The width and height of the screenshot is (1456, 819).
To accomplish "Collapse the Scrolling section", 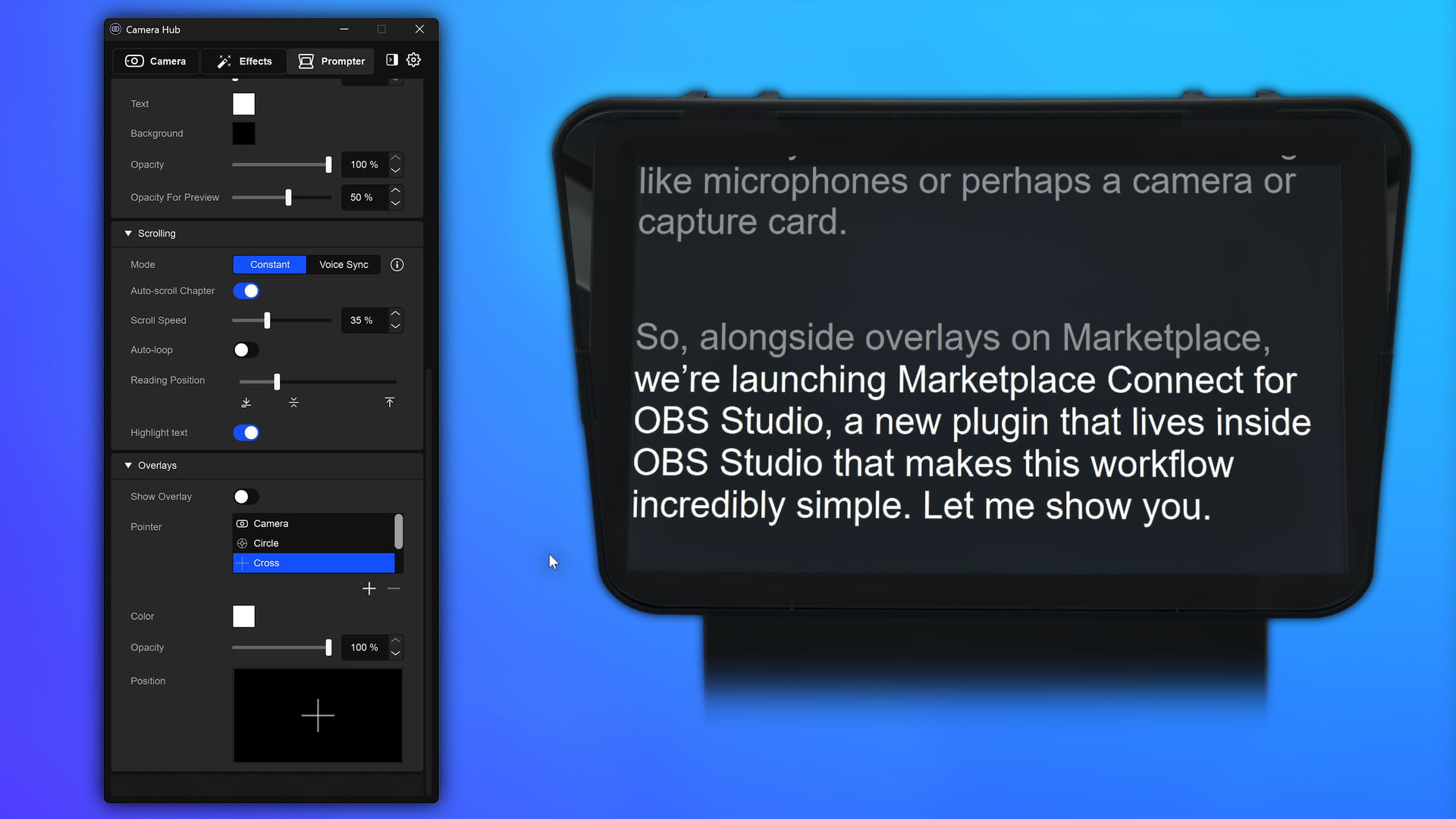I will point(128,234).
